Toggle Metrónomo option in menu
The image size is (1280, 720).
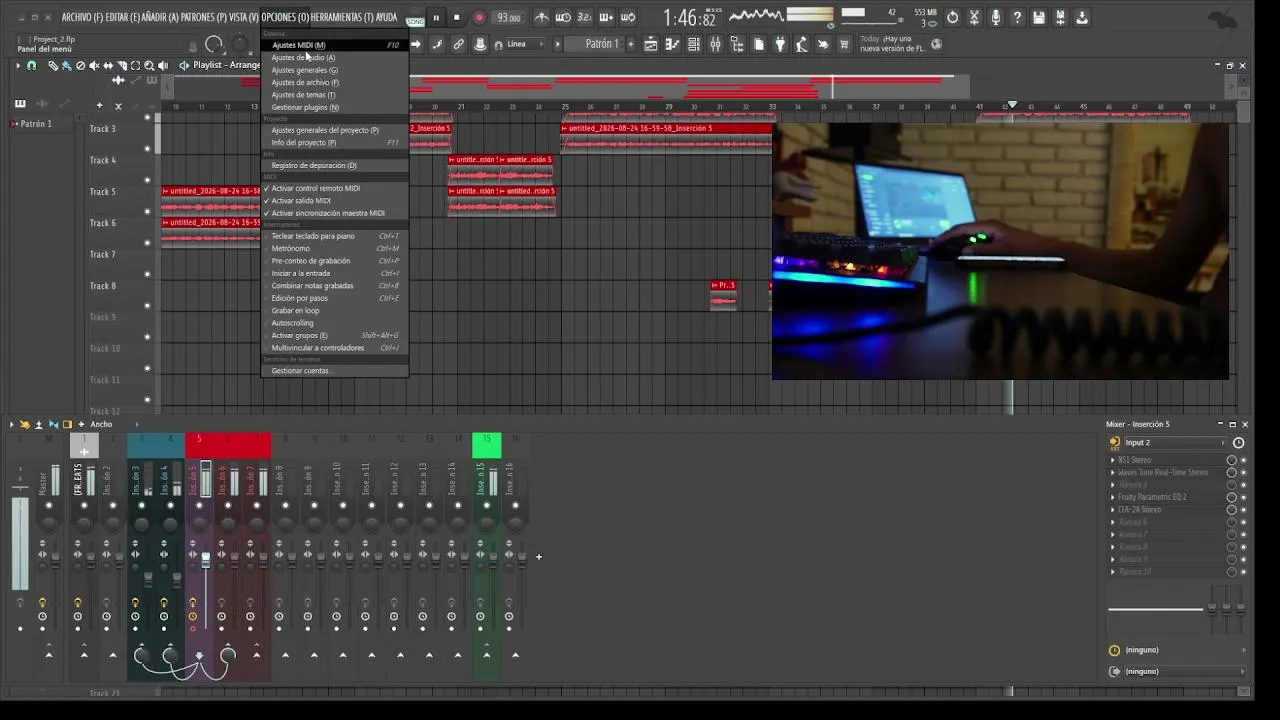[x=335, y=248]
